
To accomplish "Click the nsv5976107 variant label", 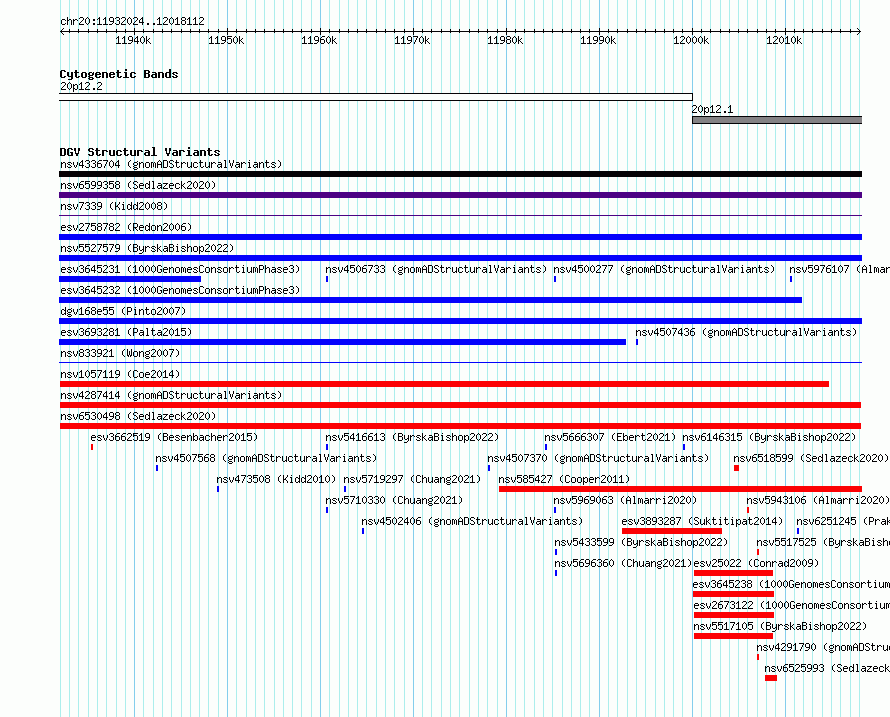I will tap(839, 270).
